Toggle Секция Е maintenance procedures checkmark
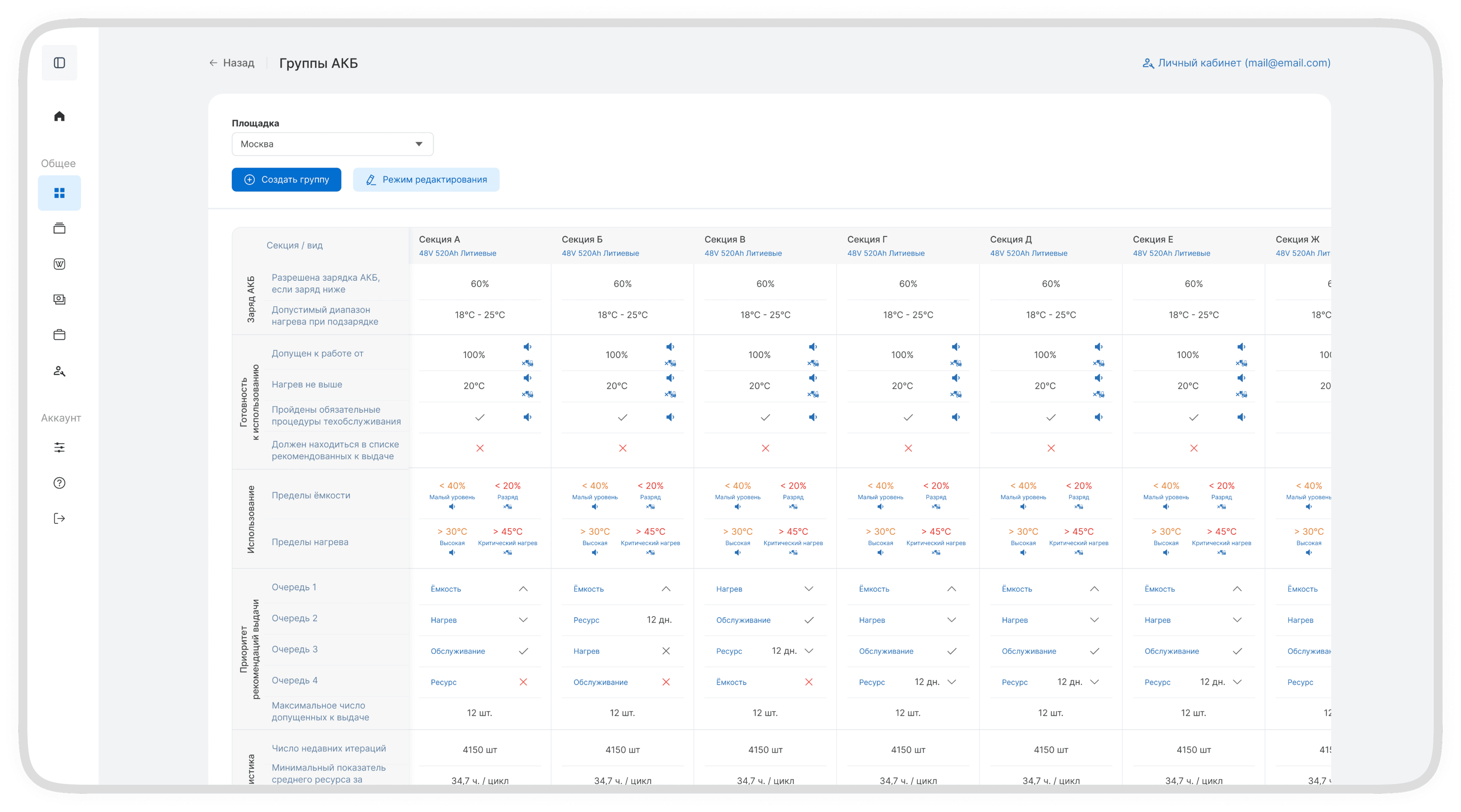 click(x=1194, y=417)
